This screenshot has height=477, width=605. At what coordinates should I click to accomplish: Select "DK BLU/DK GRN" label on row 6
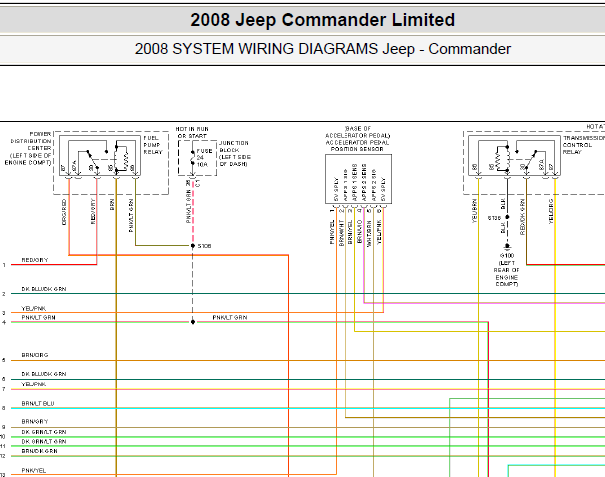point(44,374)
